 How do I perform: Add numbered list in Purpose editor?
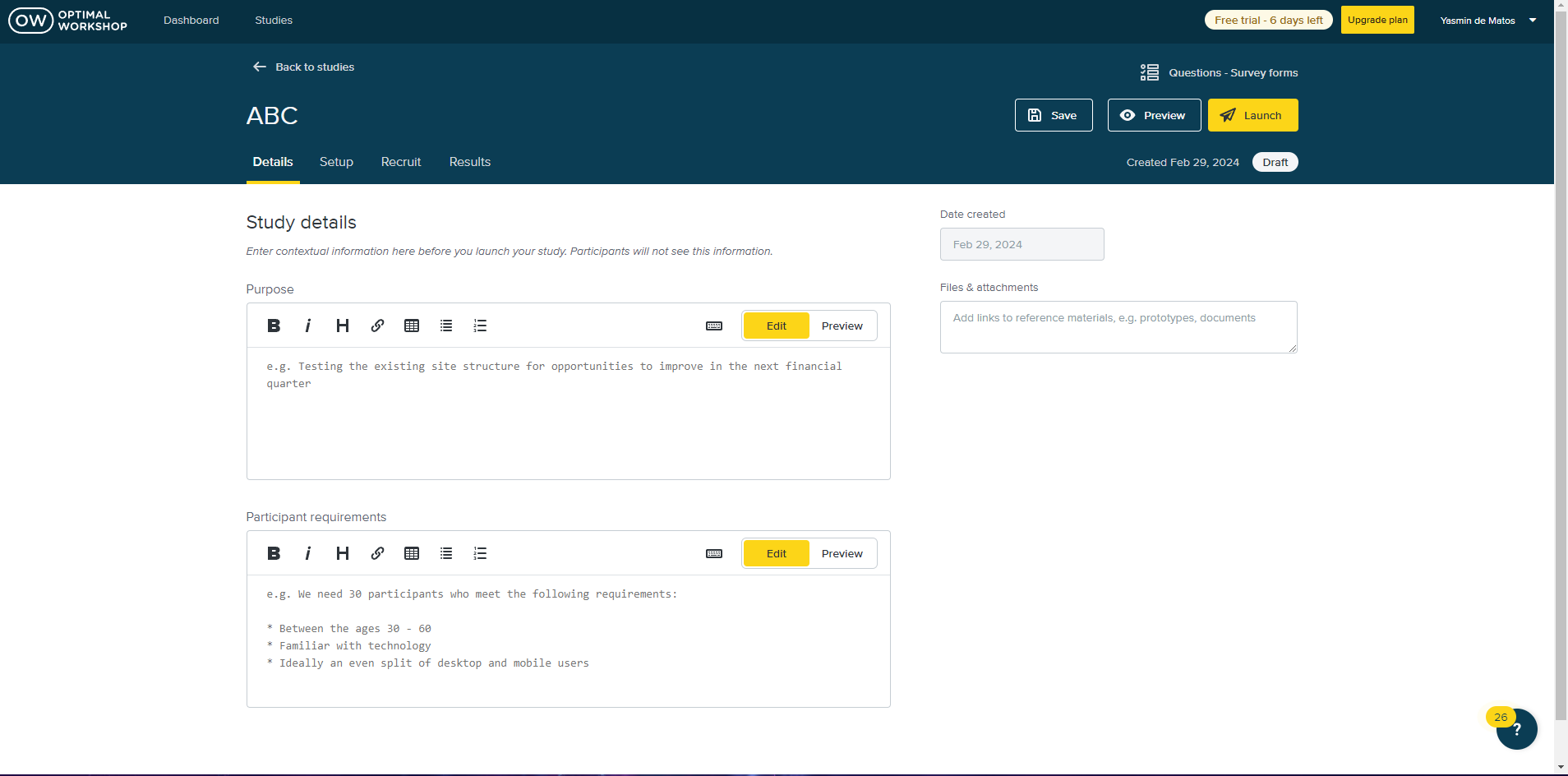481,326
